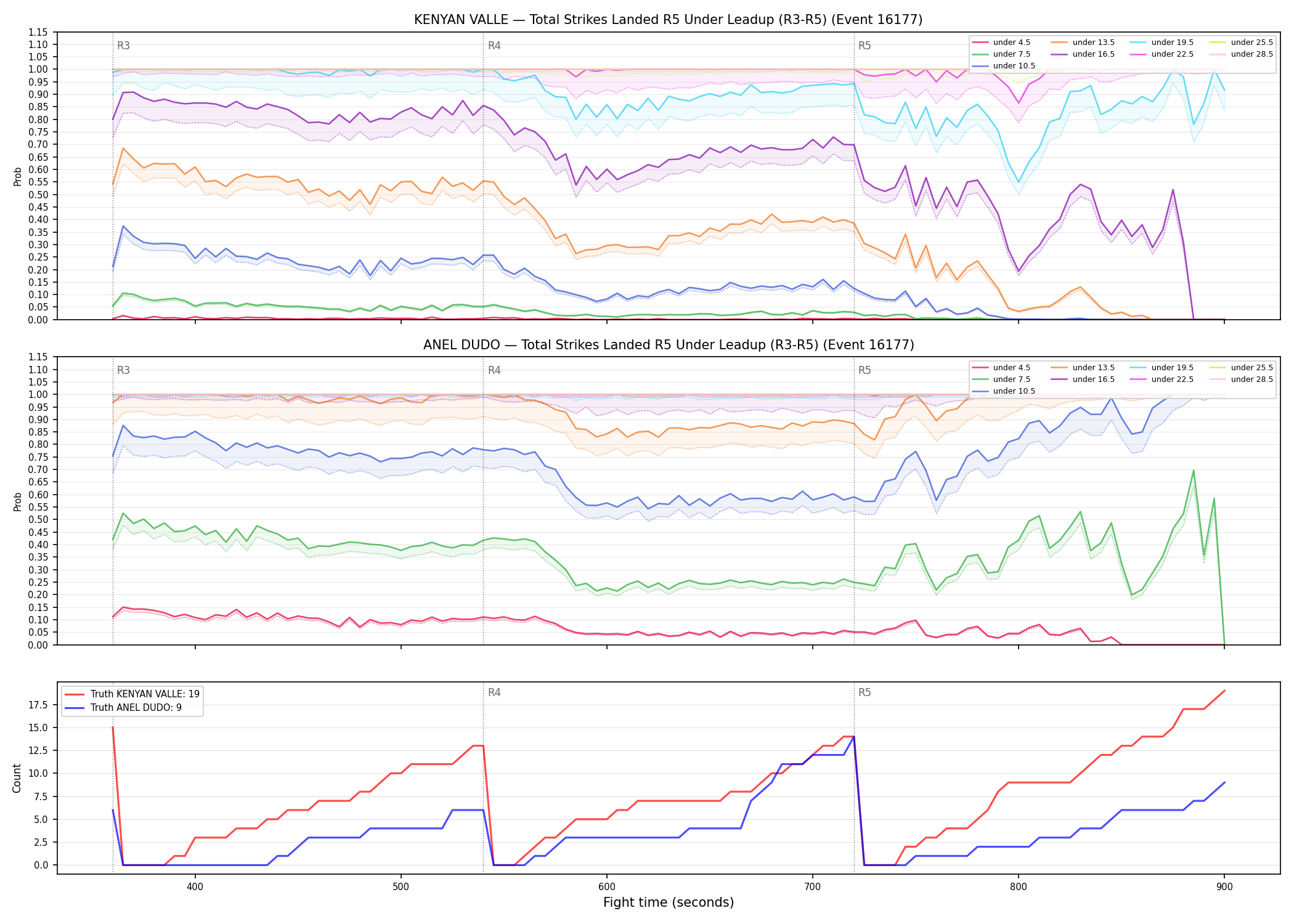1294x924 pixels.
Task: Click the KENYAN VALLE chart title
Action: point(668,20)
